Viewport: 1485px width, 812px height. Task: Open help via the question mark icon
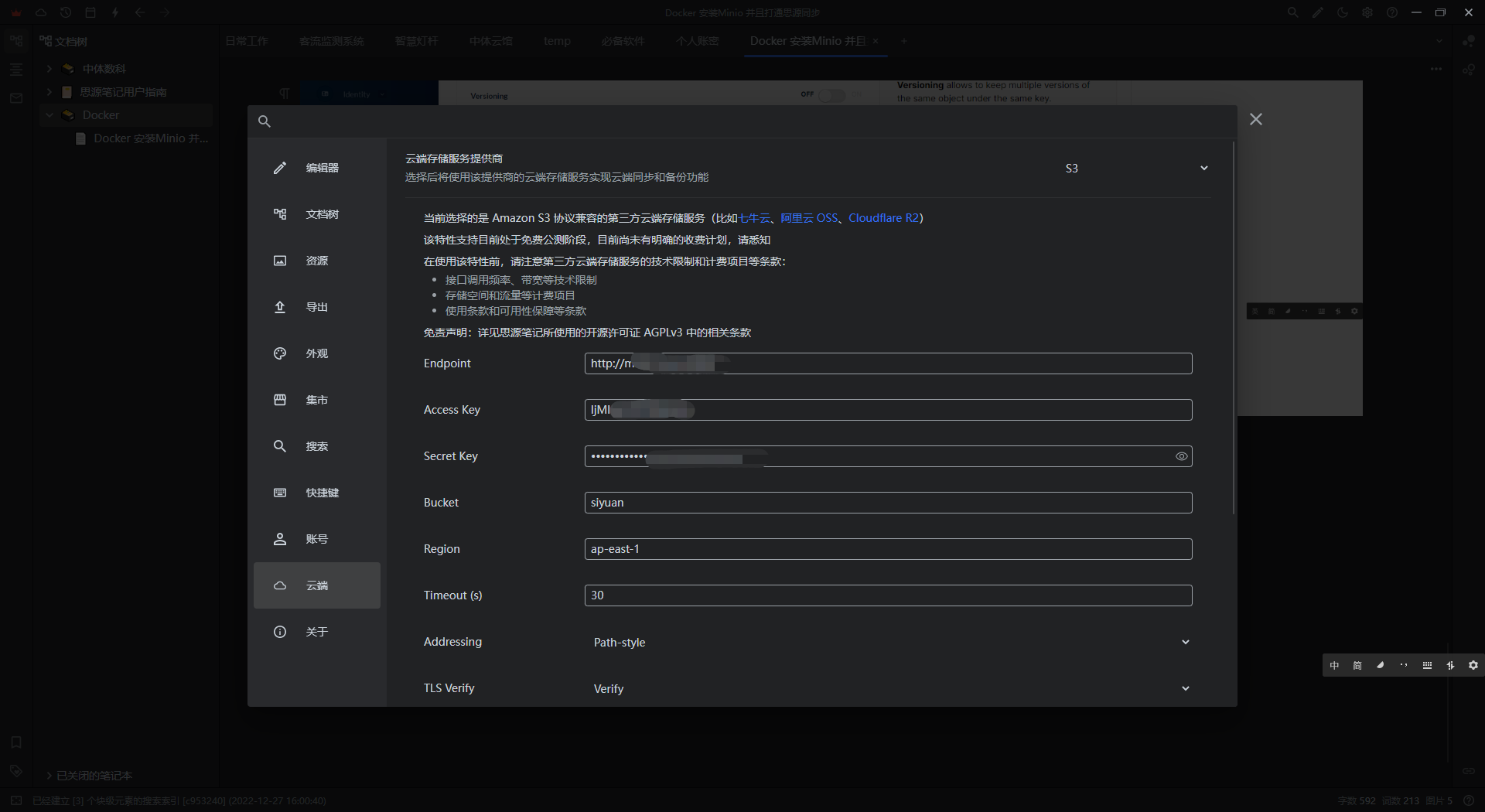[x=1392, y=12]
